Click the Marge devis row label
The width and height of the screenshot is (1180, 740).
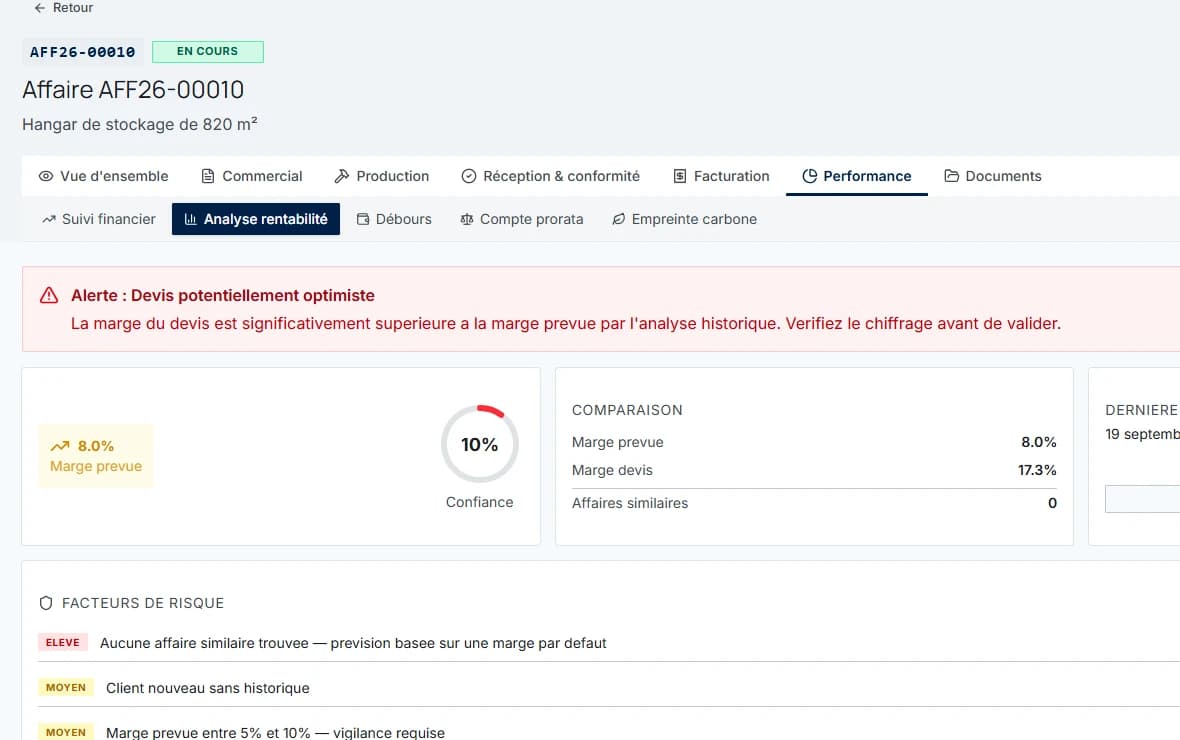tap(613, 470)
